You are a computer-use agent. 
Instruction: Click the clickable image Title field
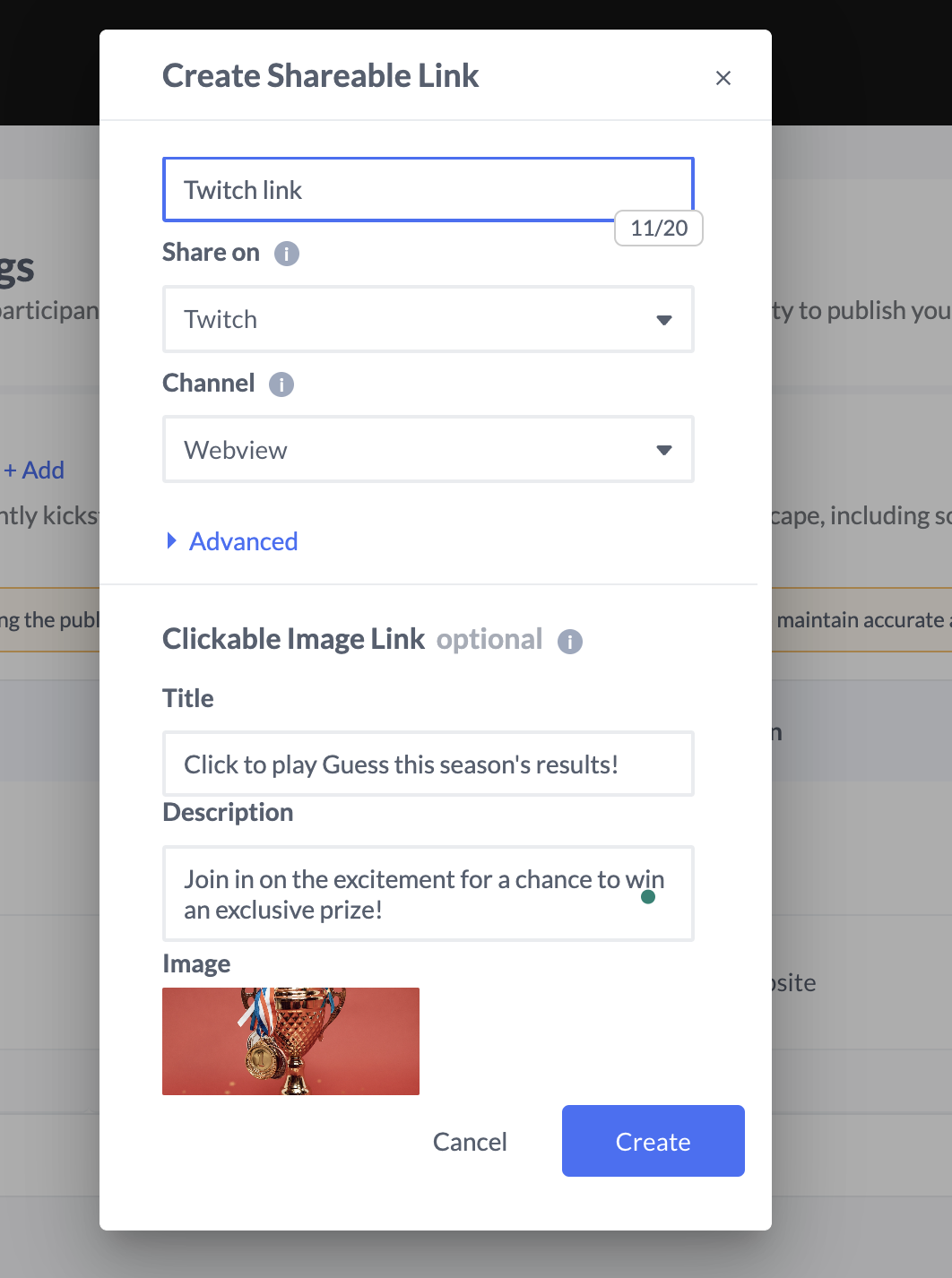point(428,764)
